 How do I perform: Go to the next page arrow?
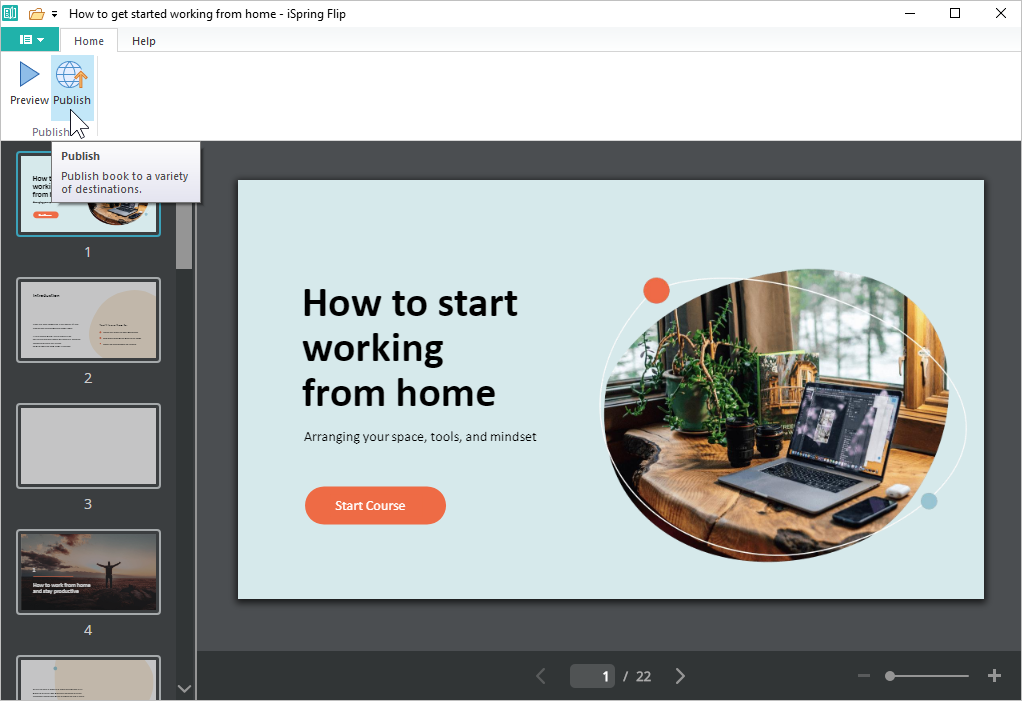[680, 676]
